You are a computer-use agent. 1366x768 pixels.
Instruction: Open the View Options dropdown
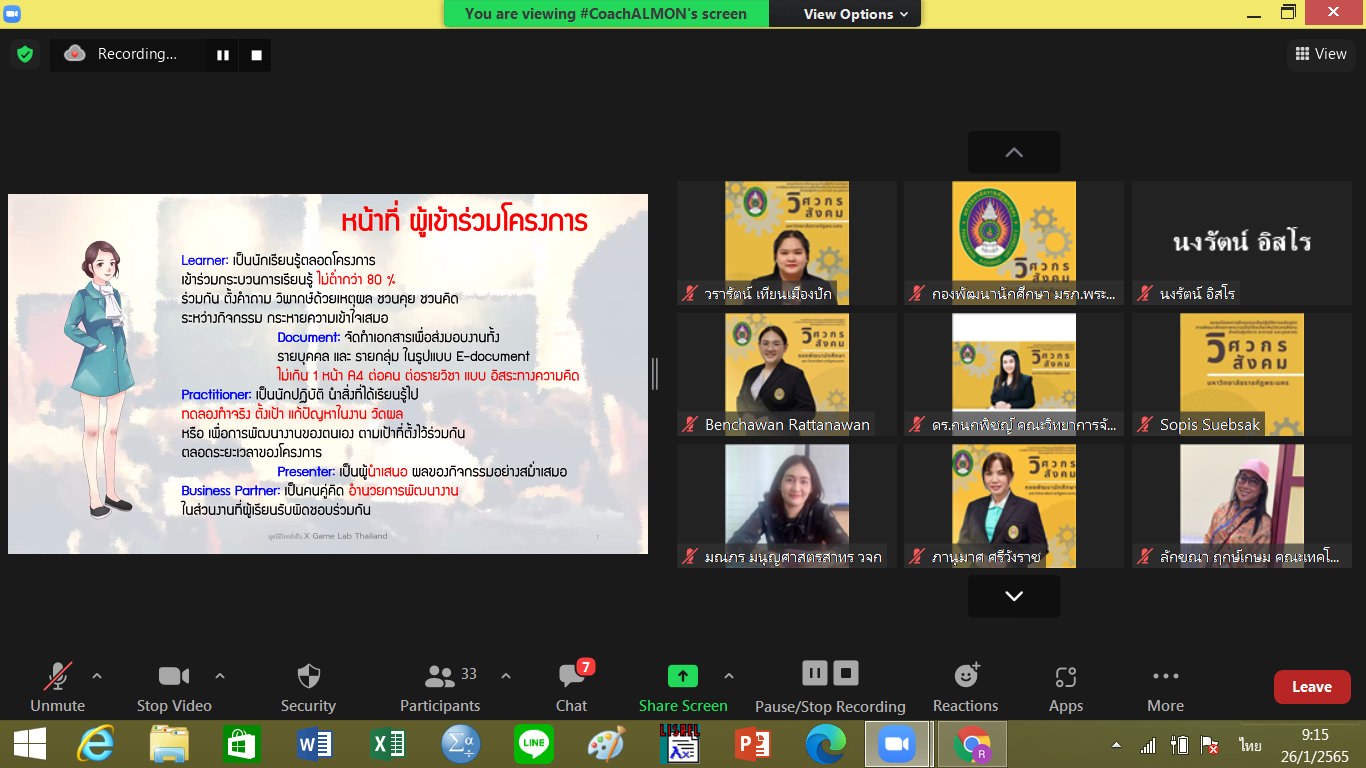pos(856,14)
